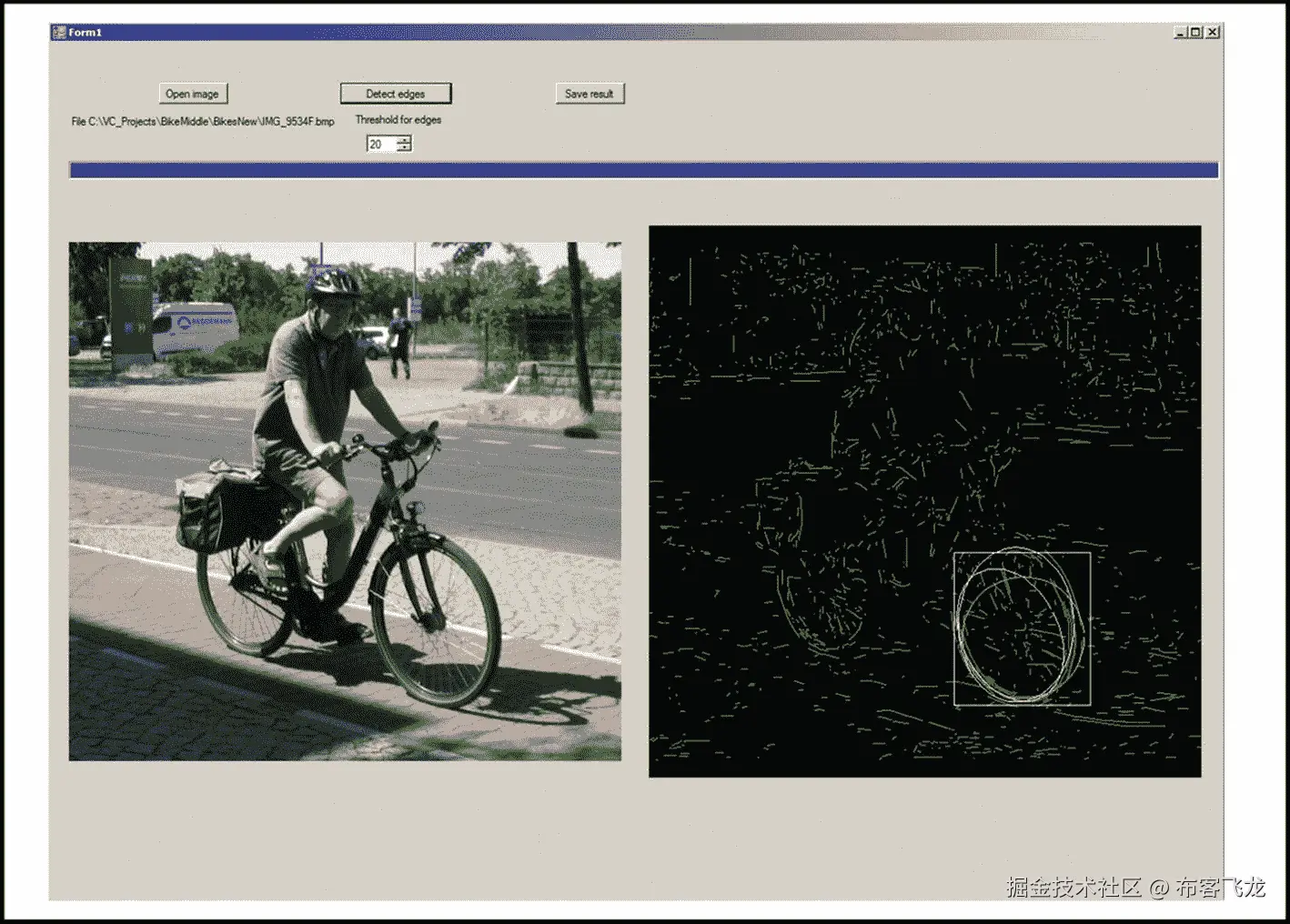This screenshot has height=924, width=1290.
Task: Focus the edge threshold value field showing 20
Action: (381, 144)
